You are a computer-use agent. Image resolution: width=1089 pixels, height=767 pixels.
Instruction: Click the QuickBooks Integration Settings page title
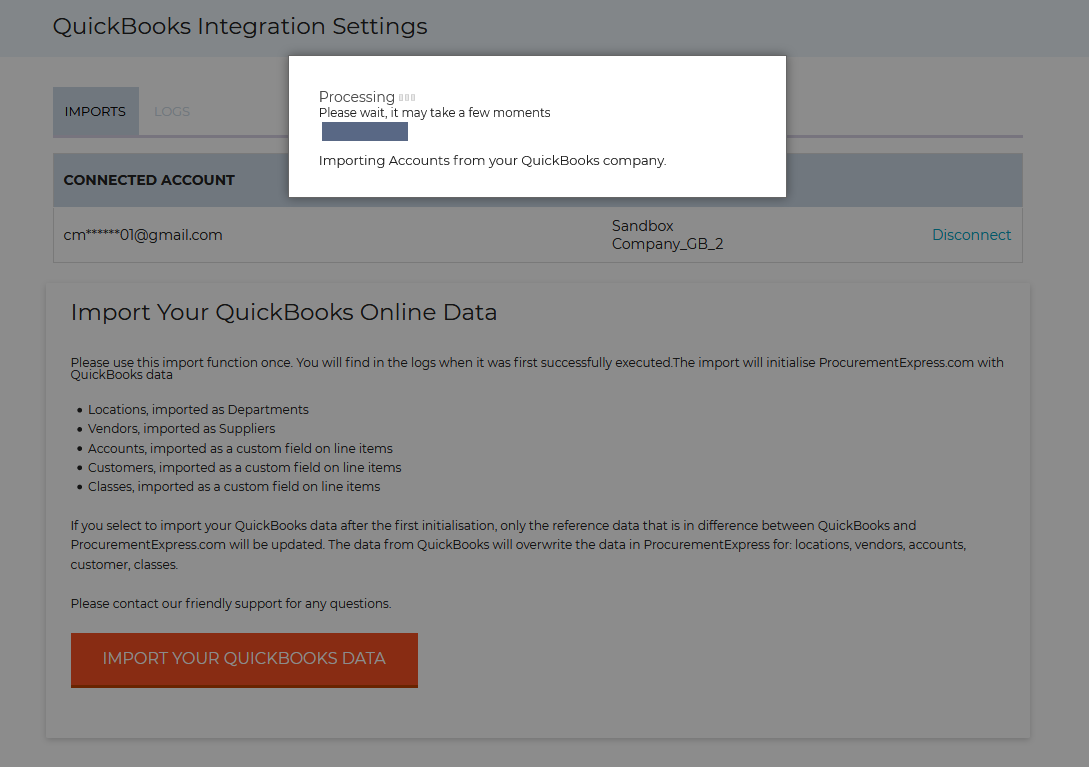[240, 26]
